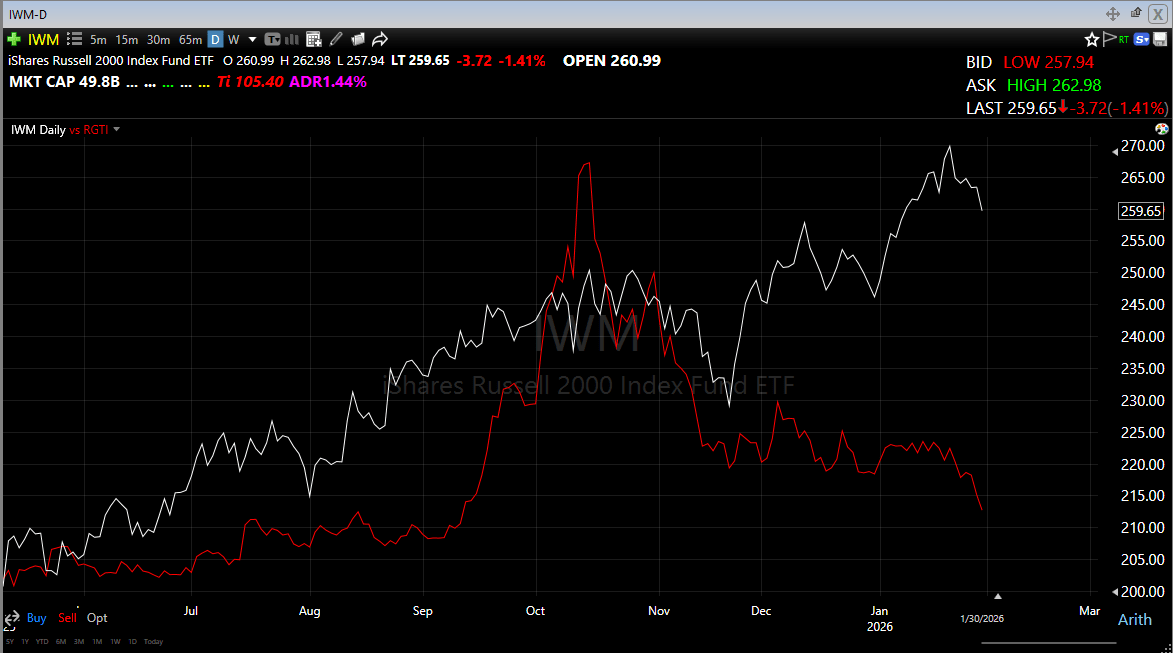This screenshot has height=653, width=1173.
Task: Select the pencil drawing tool
Action: (336, 39)
